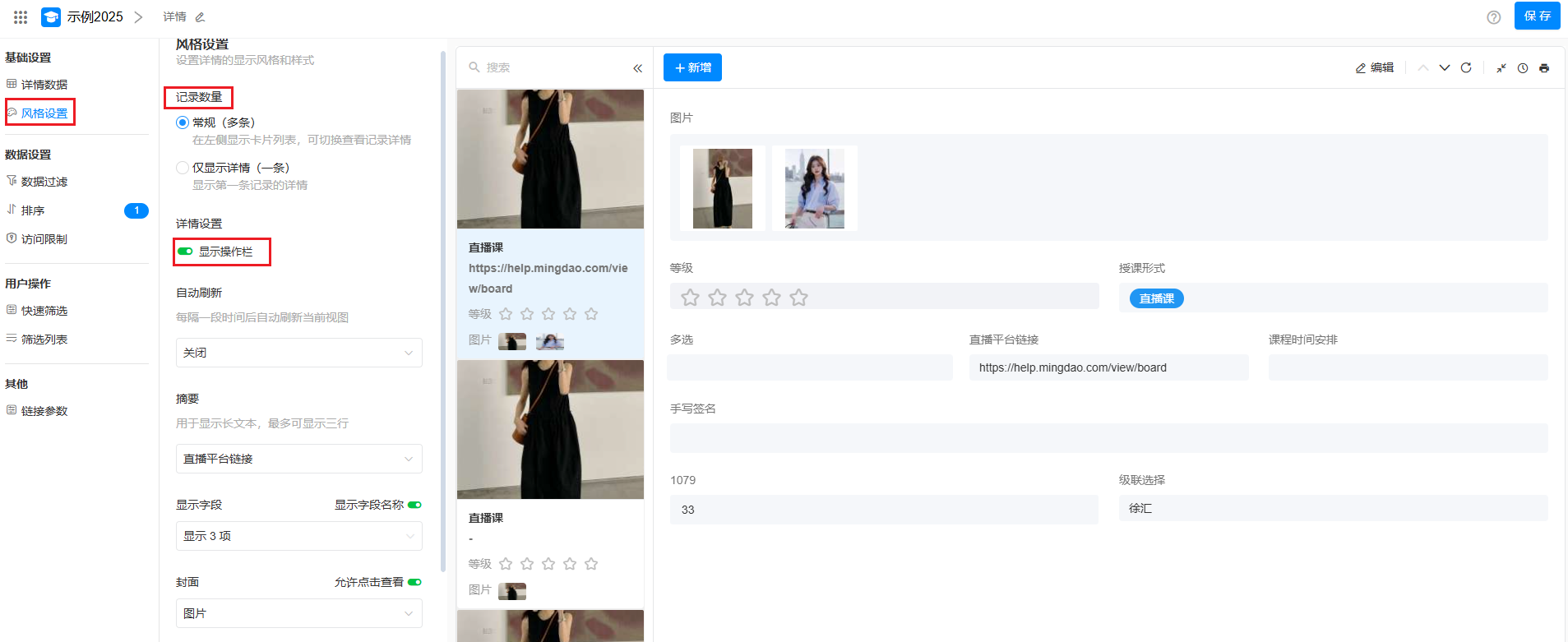Expand the 摘要 dropdown showing 直播平台链接
This screenshot has height=642, width=1568.
298,459
